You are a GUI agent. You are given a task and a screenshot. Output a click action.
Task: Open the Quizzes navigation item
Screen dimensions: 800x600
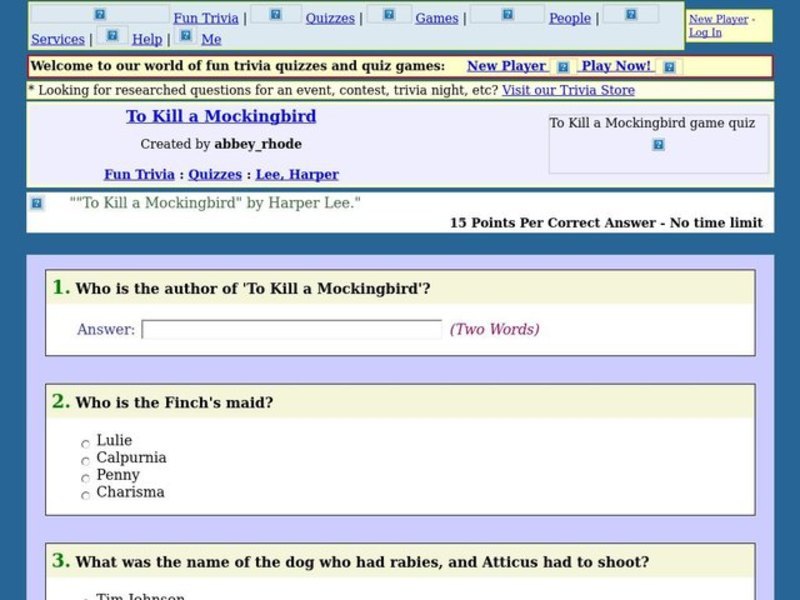[x=330, y=17]
